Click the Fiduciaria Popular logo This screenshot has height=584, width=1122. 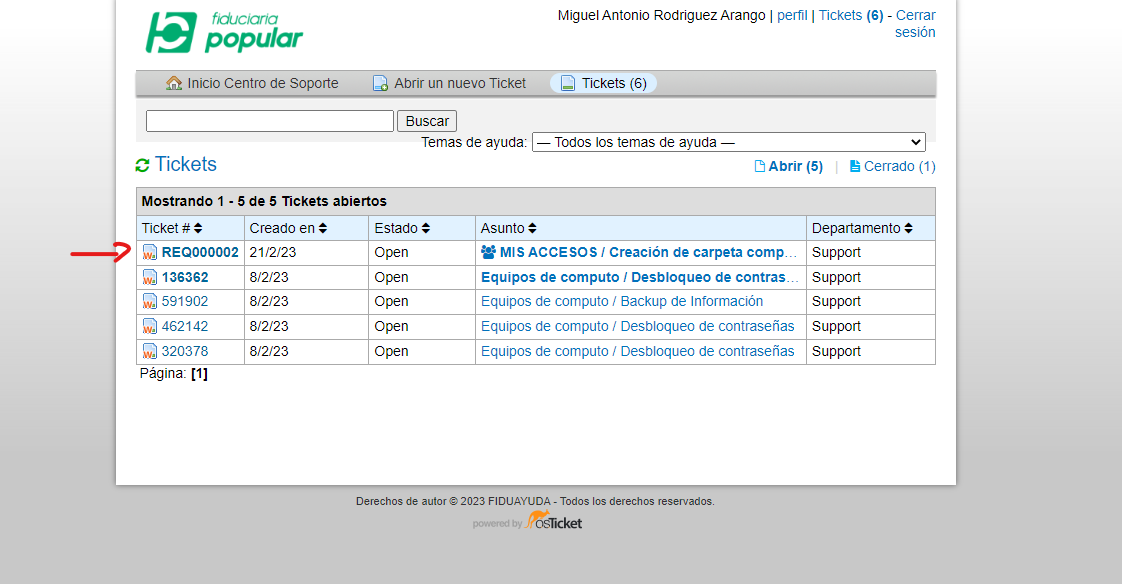[224, 33]
